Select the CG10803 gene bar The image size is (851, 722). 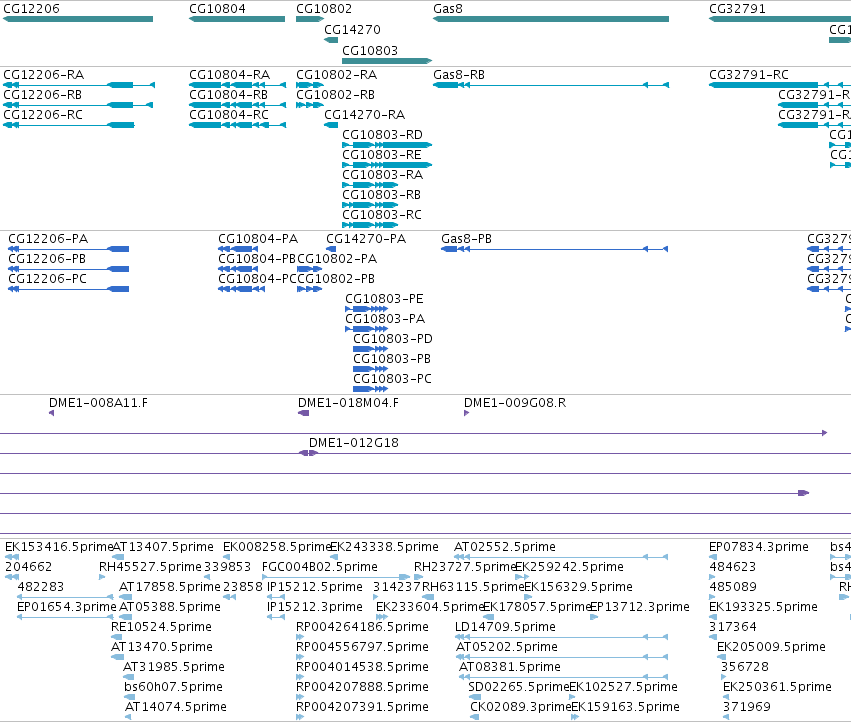coord(387,61)
